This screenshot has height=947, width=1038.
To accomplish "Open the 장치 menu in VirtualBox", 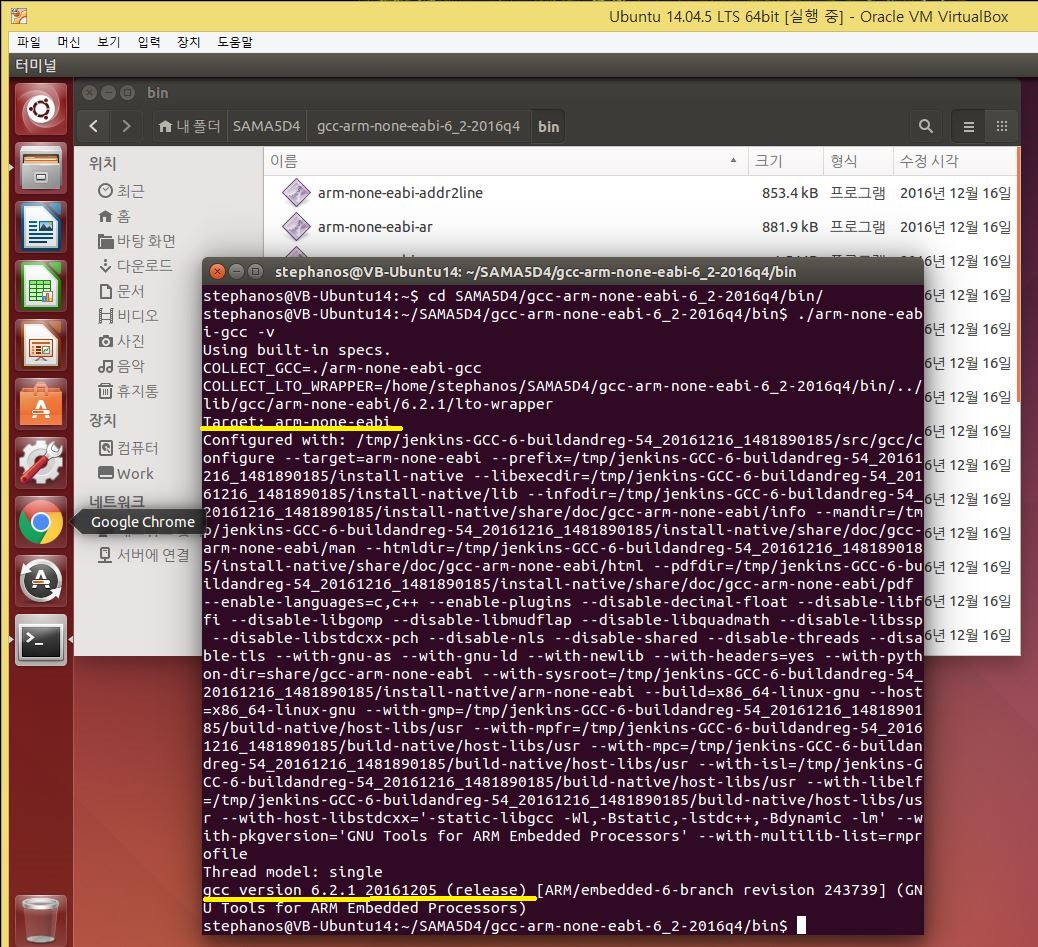I will (188, 42).
